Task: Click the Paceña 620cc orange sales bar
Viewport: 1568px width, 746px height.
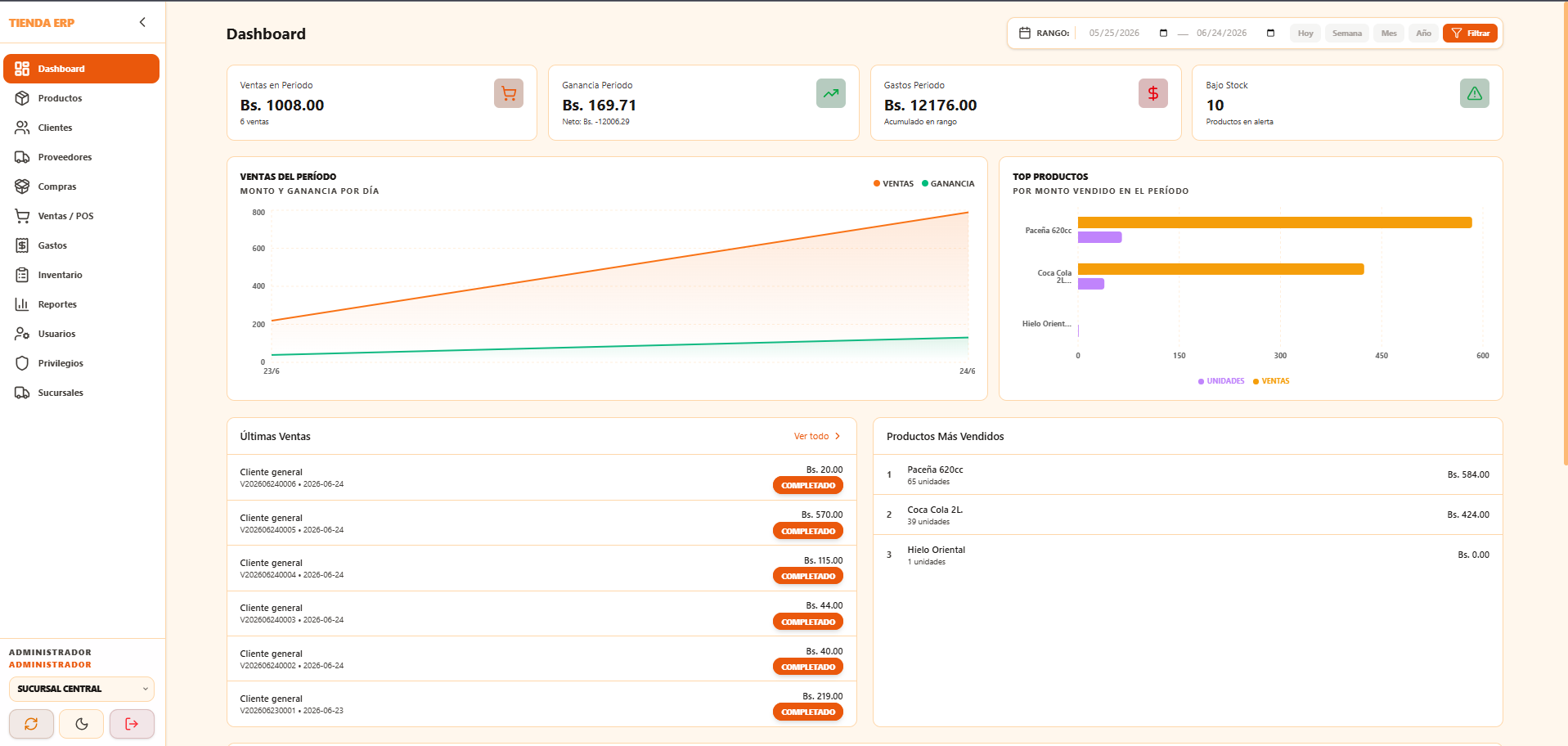Action: (x=1274, y=222)
